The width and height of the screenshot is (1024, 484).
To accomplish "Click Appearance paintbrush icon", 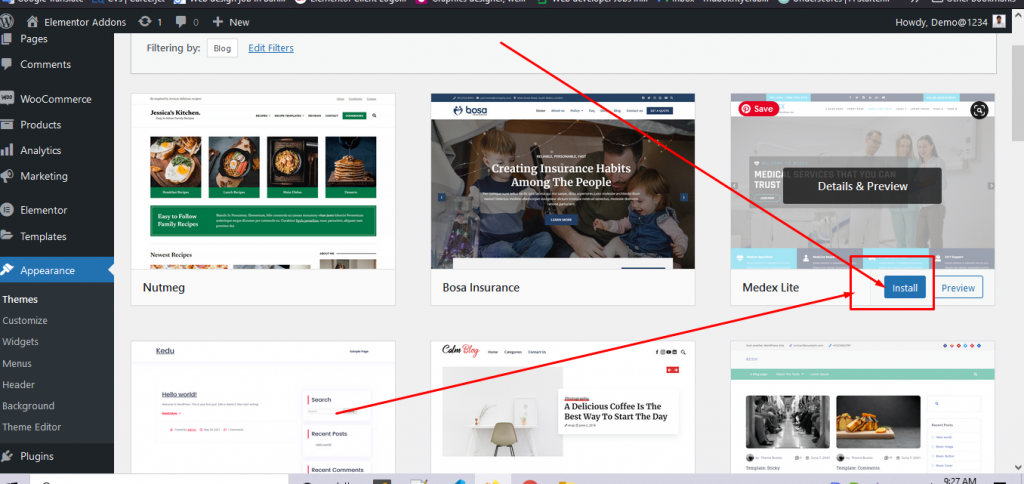I will tap(7, 270).
